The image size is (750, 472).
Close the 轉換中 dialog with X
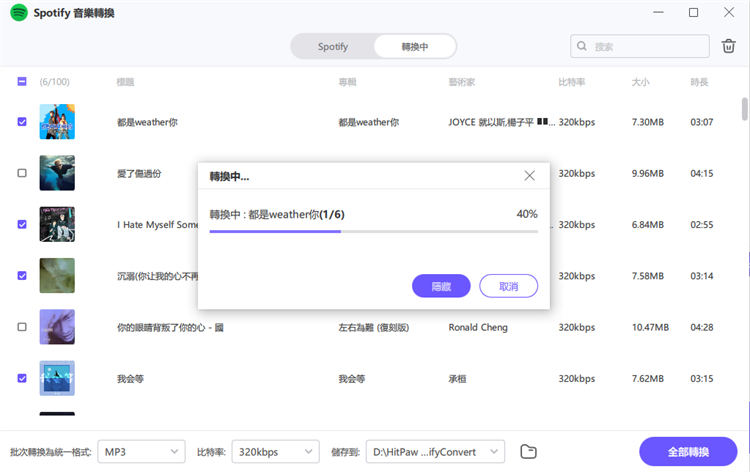pos(529,176)
